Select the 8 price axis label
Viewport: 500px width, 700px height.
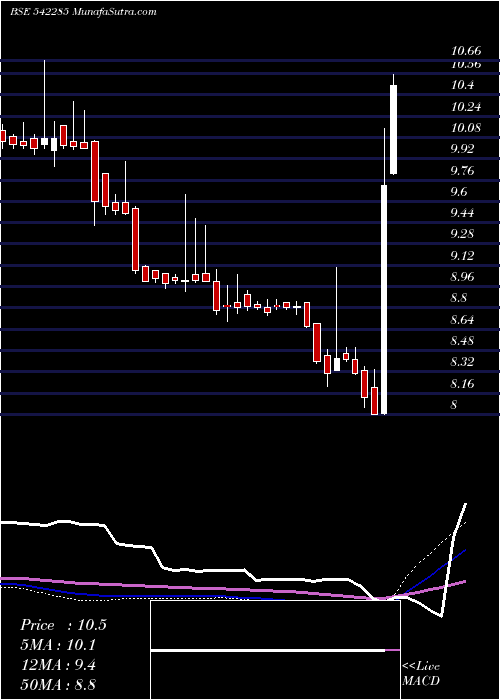pos(454,404)
